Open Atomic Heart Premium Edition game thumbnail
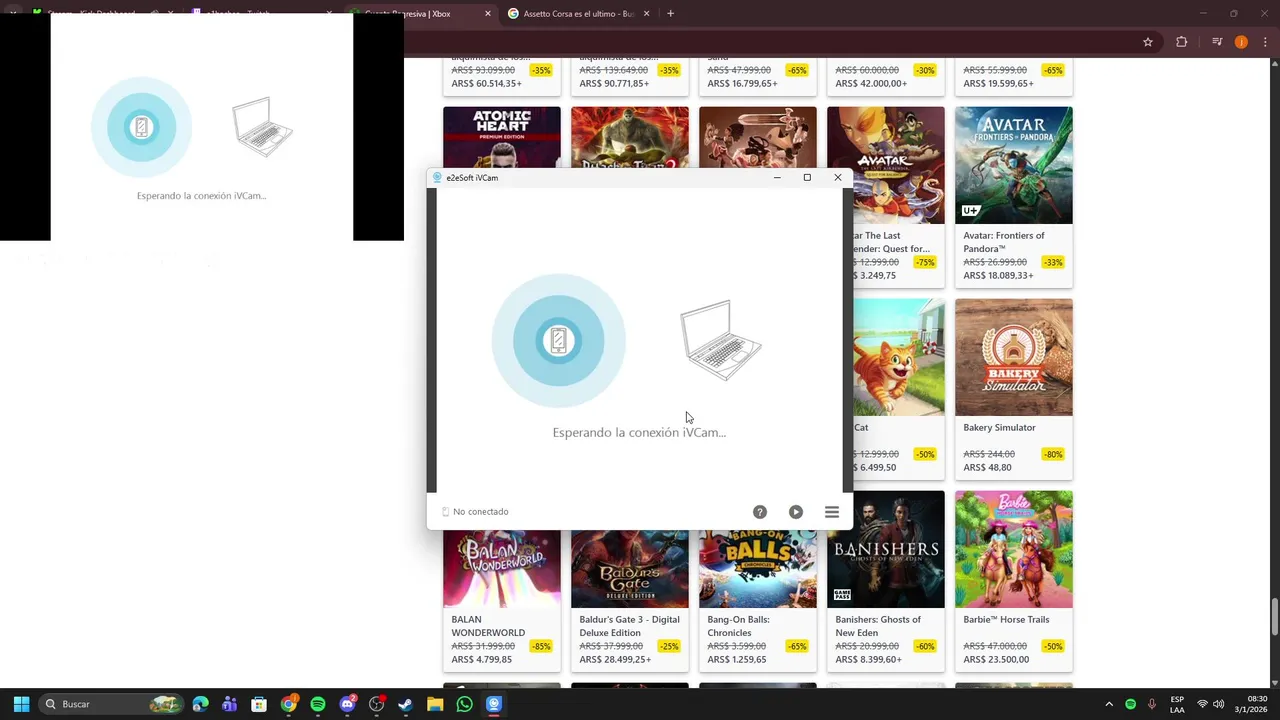This screenshot has height=720, width=1280. 502,138
